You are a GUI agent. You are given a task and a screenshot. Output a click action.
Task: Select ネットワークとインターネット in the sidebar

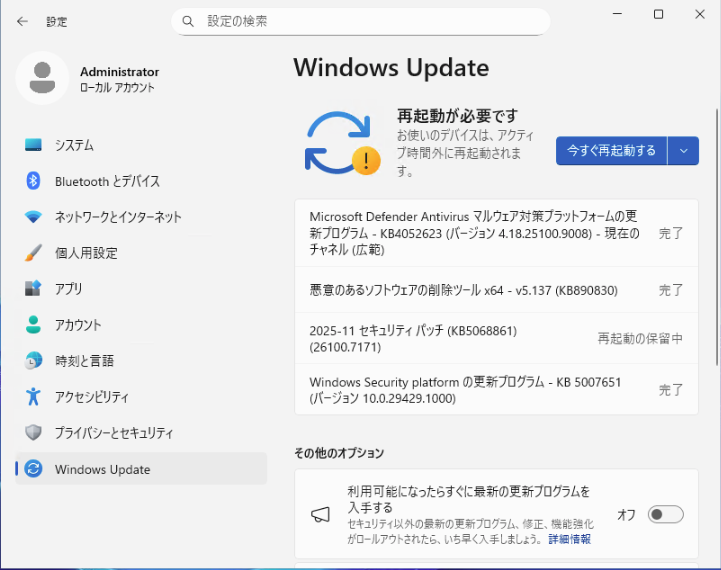click(118, 217)
